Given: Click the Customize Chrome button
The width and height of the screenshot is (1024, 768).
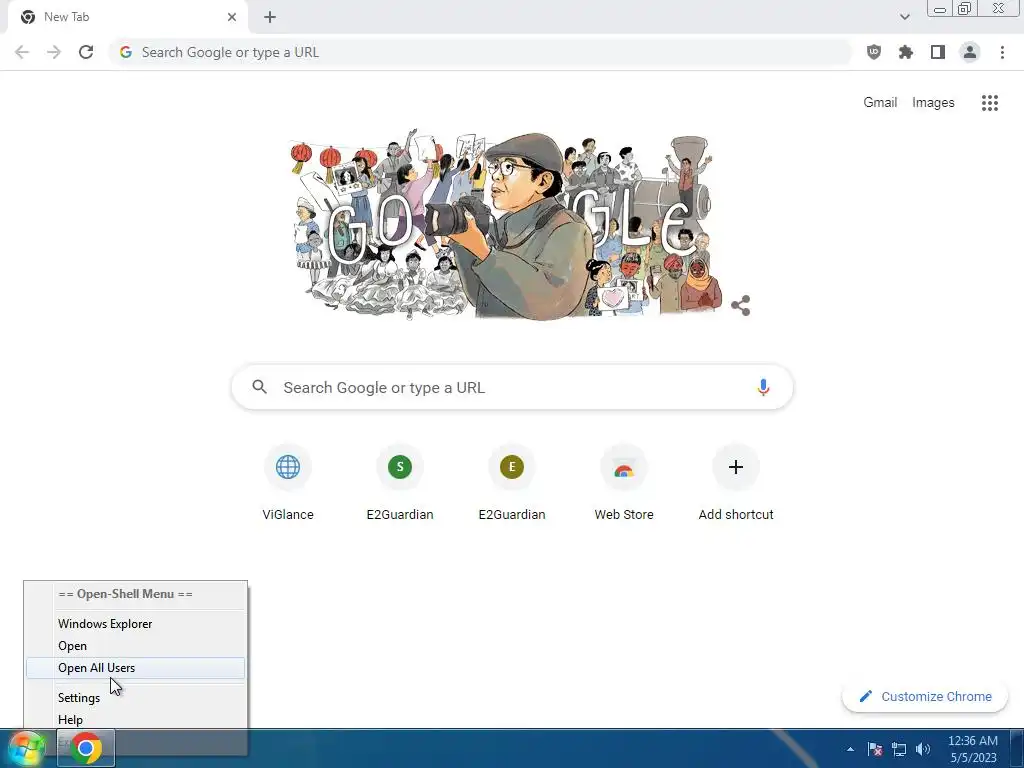Looking at the screenshot, I should pos(925,697).
